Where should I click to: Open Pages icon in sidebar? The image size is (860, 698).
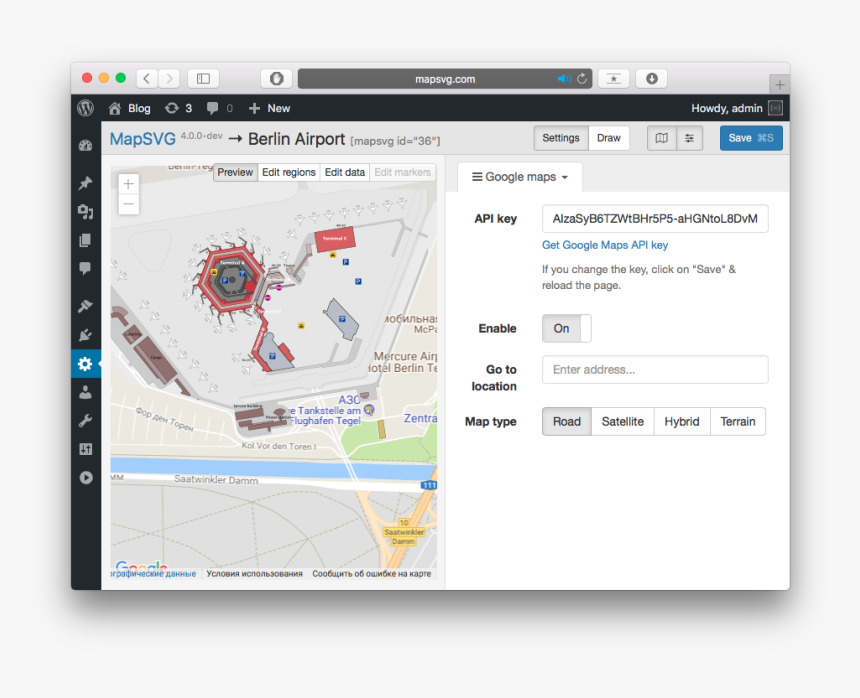pyautogui.click(x=86, y=240)
